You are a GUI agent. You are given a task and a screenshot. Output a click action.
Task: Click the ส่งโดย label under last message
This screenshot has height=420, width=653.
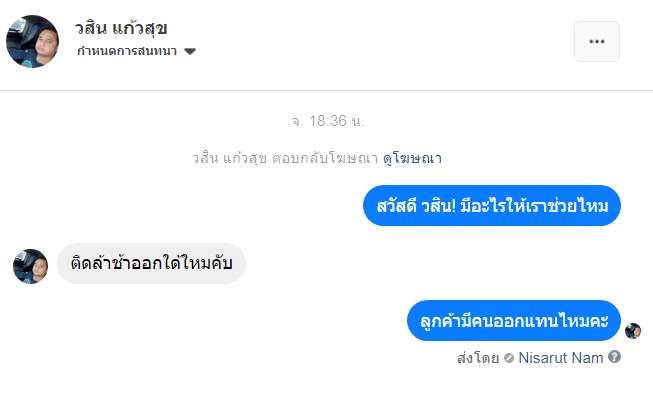click(x=476, y=357)
